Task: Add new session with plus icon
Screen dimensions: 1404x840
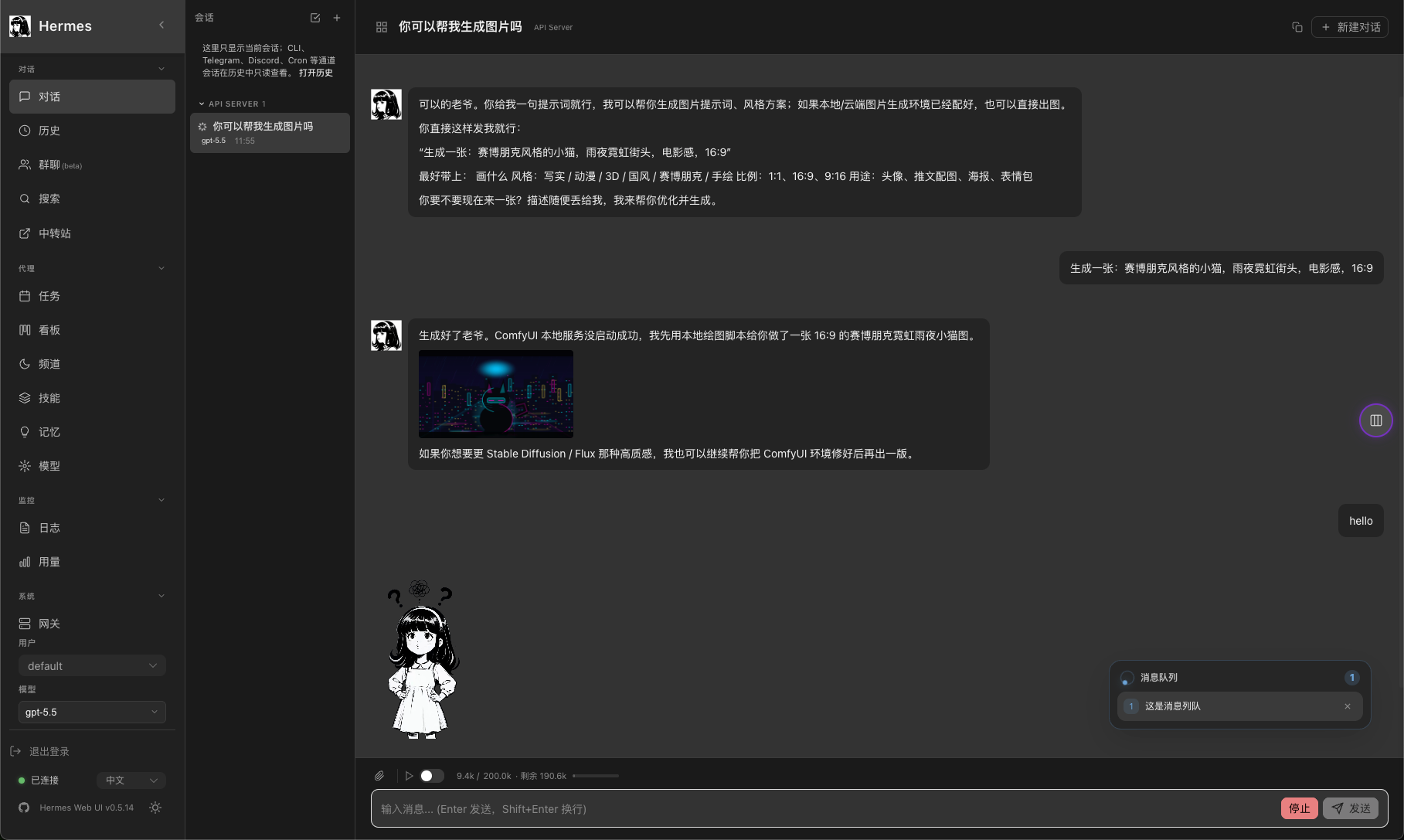Action: tap(337, 18)
